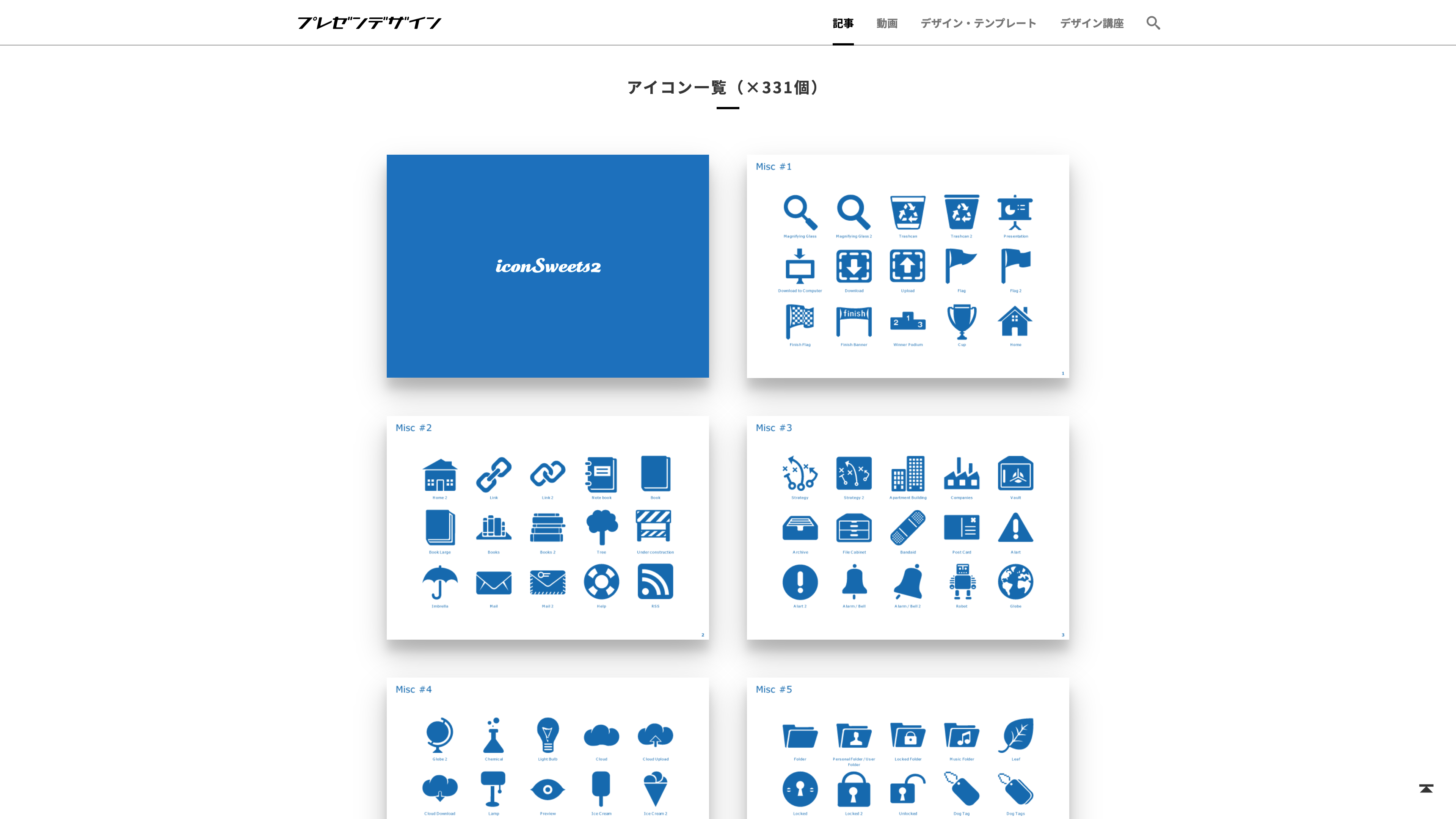Click the Chemical flask icon
The image size is (1456, 819).
point(493,735)
